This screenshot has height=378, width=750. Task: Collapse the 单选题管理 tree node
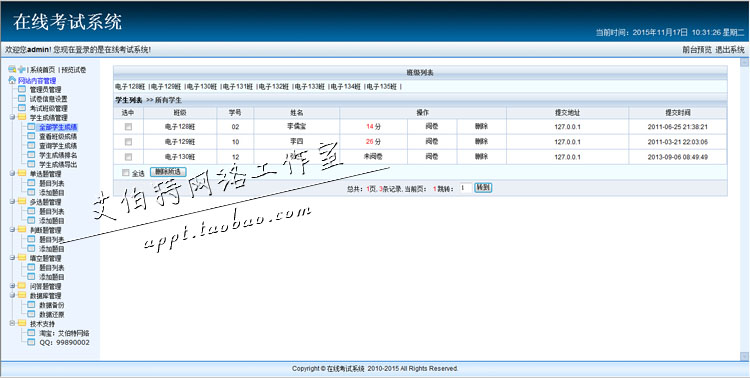click(12, 174)
